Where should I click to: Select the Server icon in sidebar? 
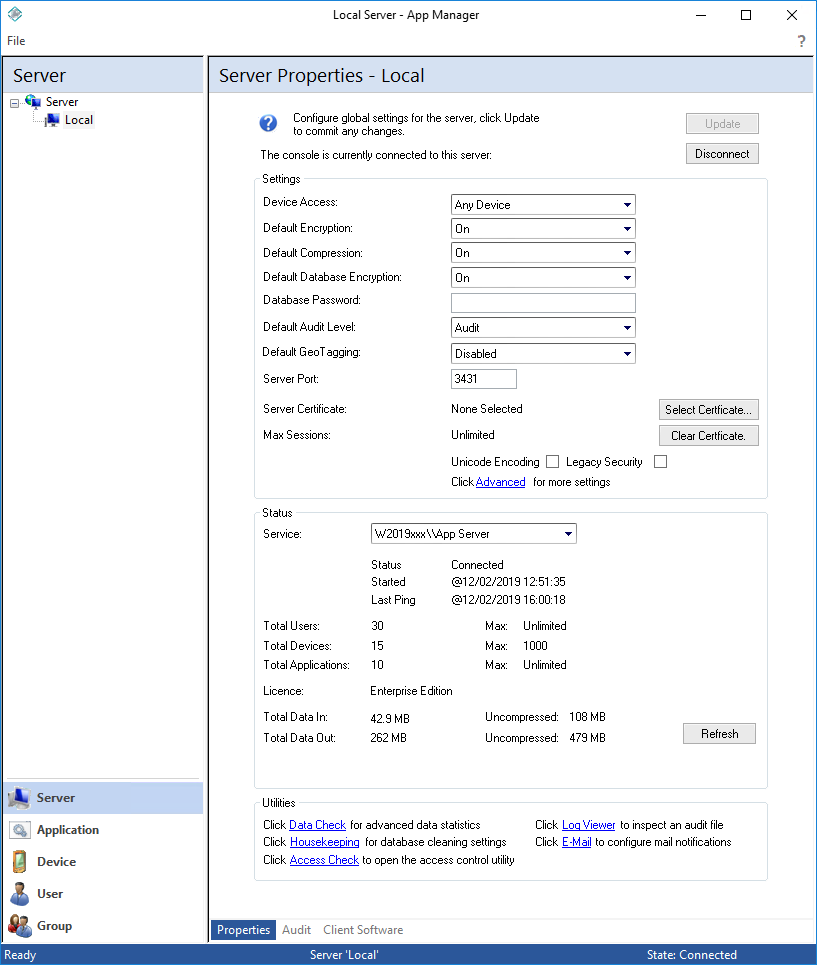[x=20, y=798]
